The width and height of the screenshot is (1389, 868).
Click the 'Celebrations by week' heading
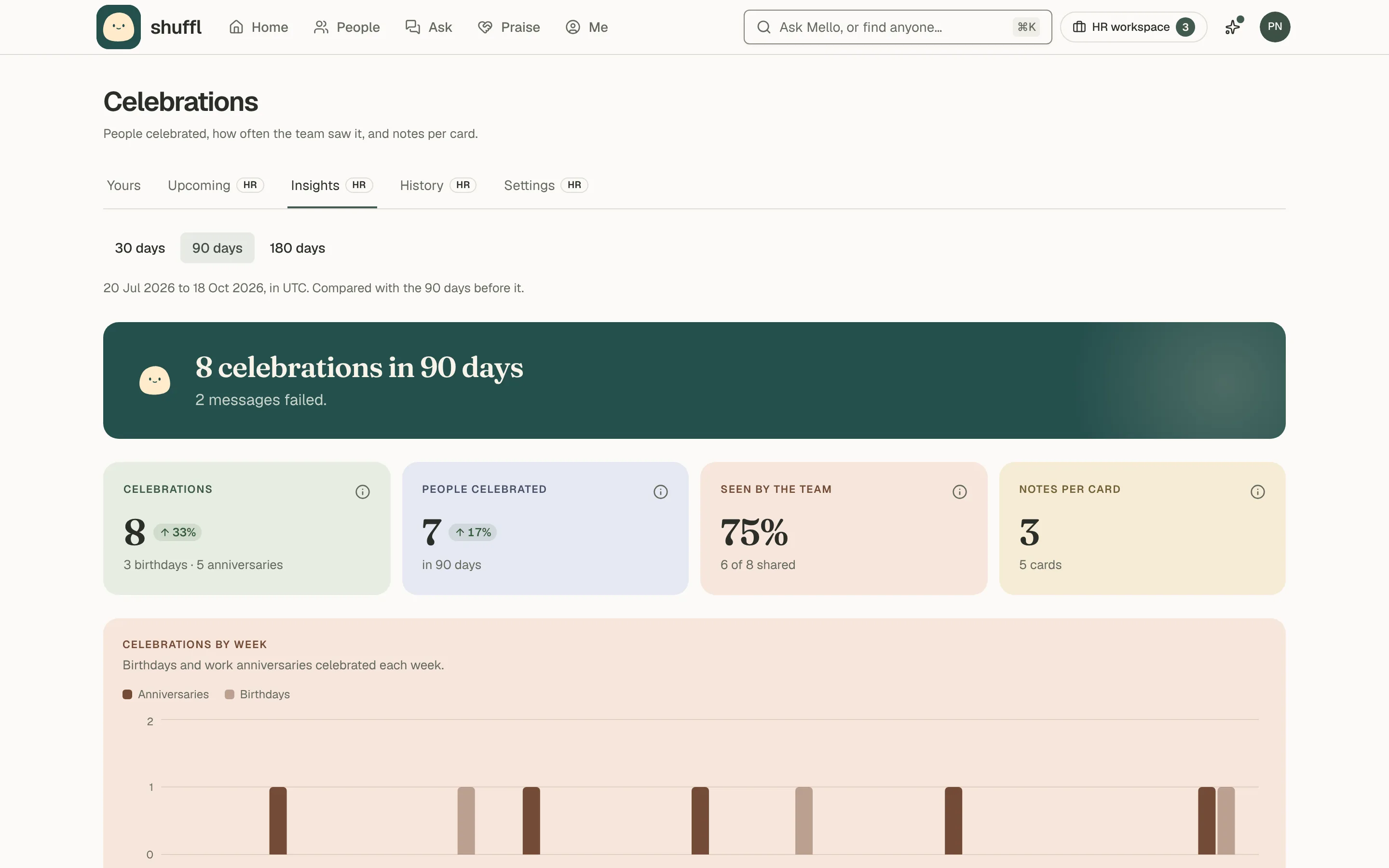[194, 645]
